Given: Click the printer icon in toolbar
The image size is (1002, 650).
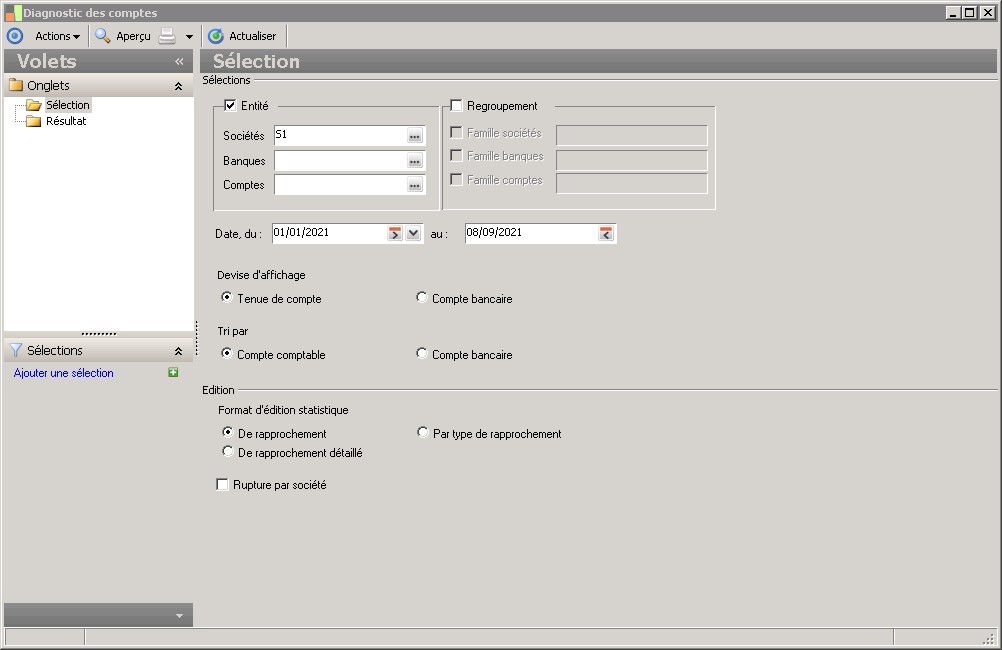Looking at the screenshot, I should (x=167, y=36).
